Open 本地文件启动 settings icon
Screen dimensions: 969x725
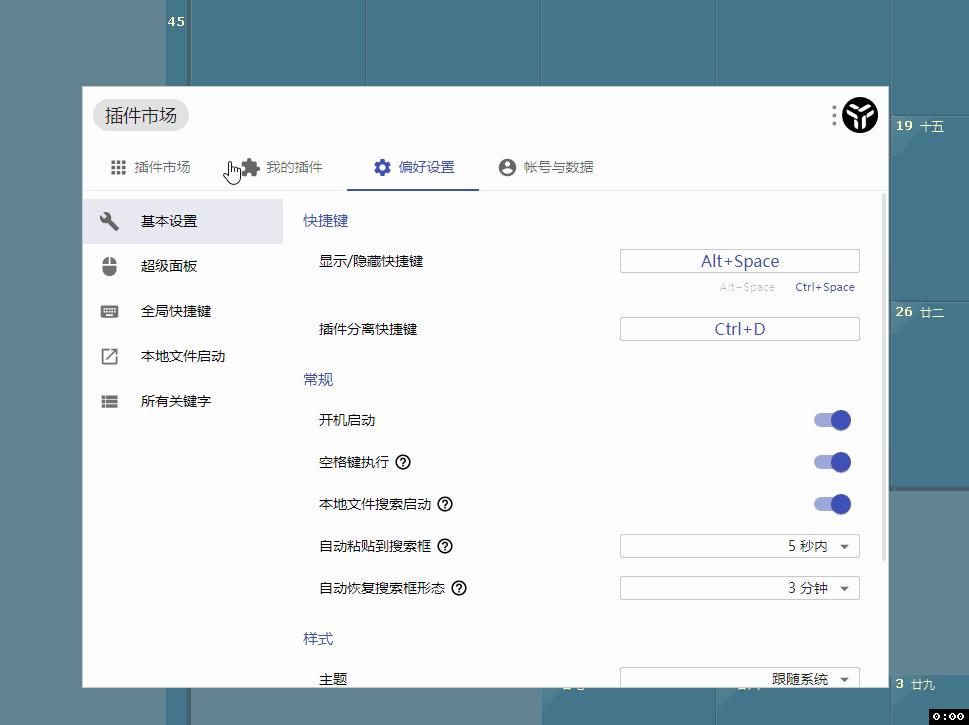pos(110,356)
